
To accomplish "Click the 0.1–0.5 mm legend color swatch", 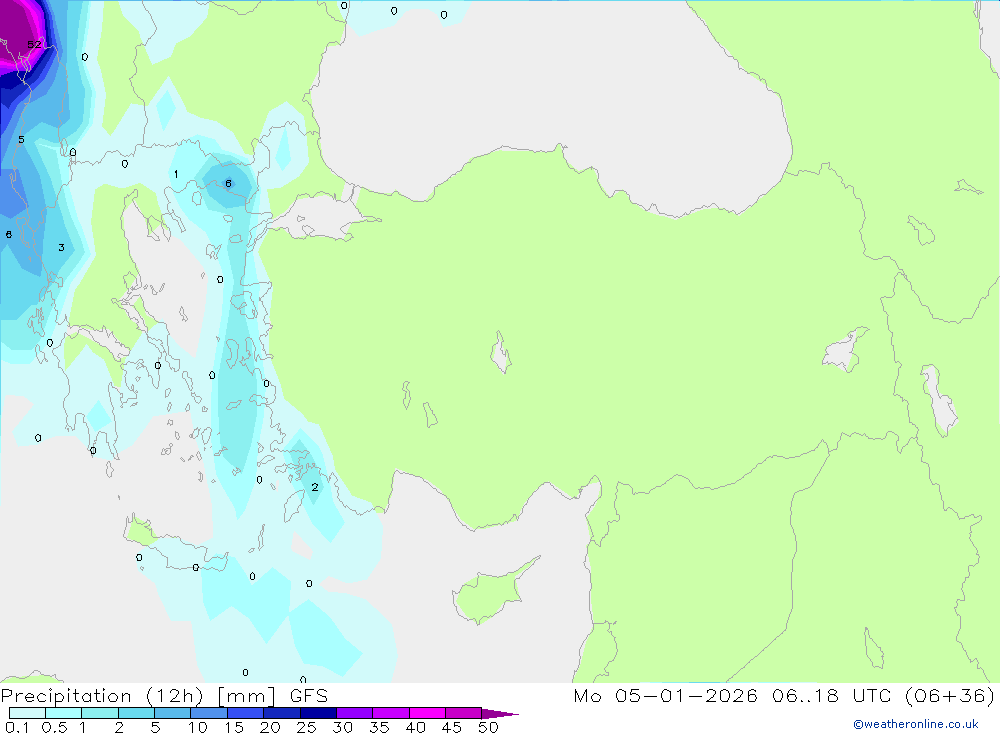I will click(27, 713).
